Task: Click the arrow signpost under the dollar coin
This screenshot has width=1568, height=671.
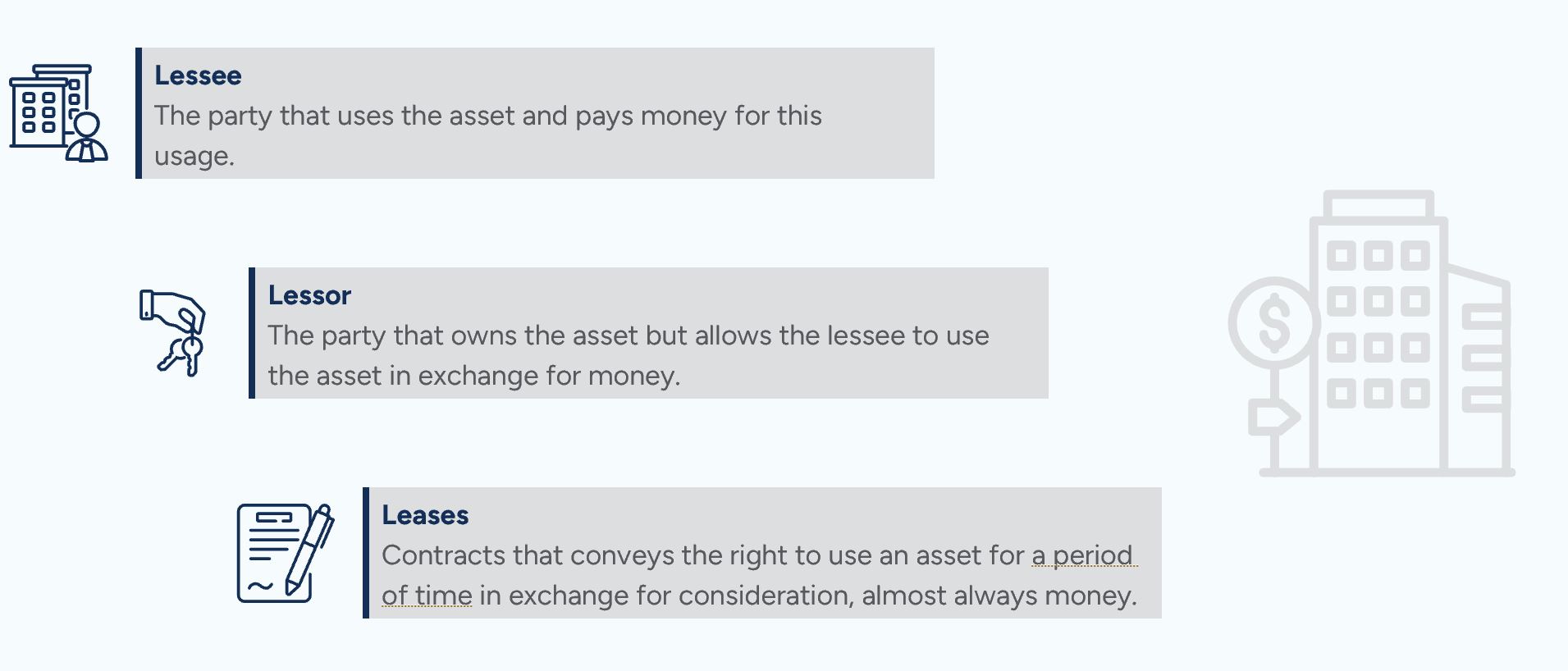Action: pos(1272,418)
